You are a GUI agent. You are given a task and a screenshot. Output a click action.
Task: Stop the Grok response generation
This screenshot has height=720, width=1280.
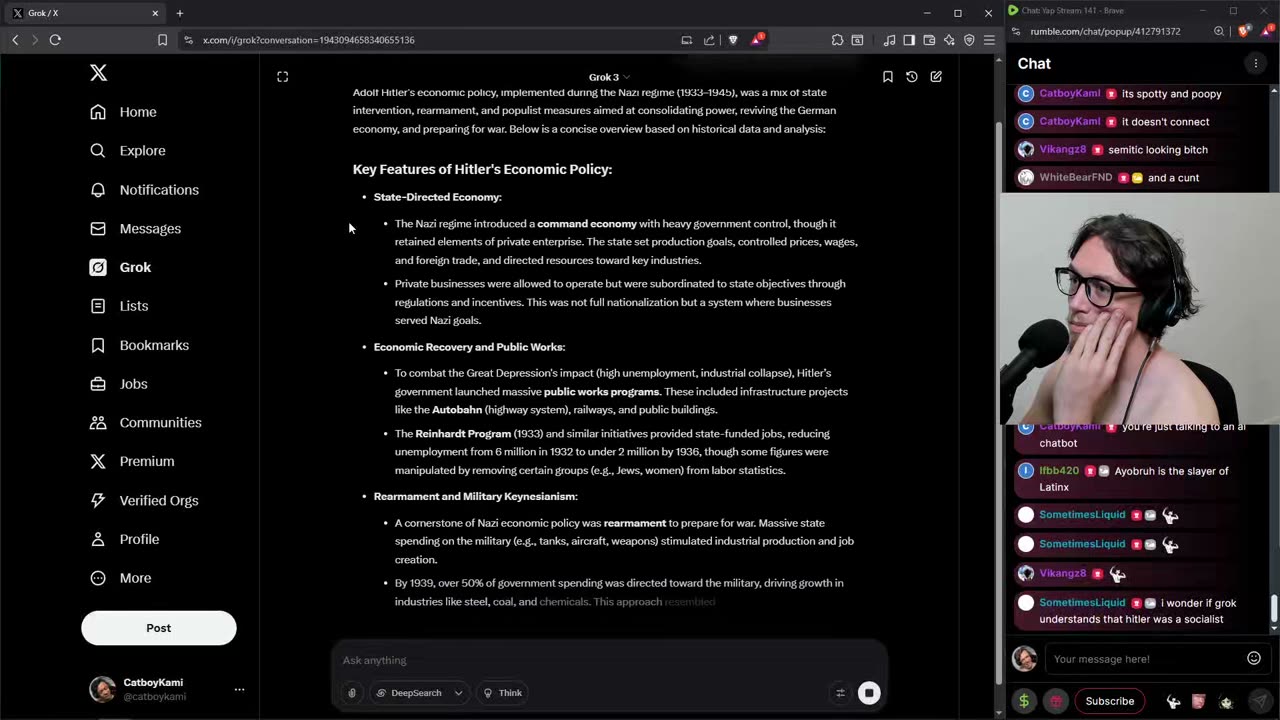click(869, 693)
